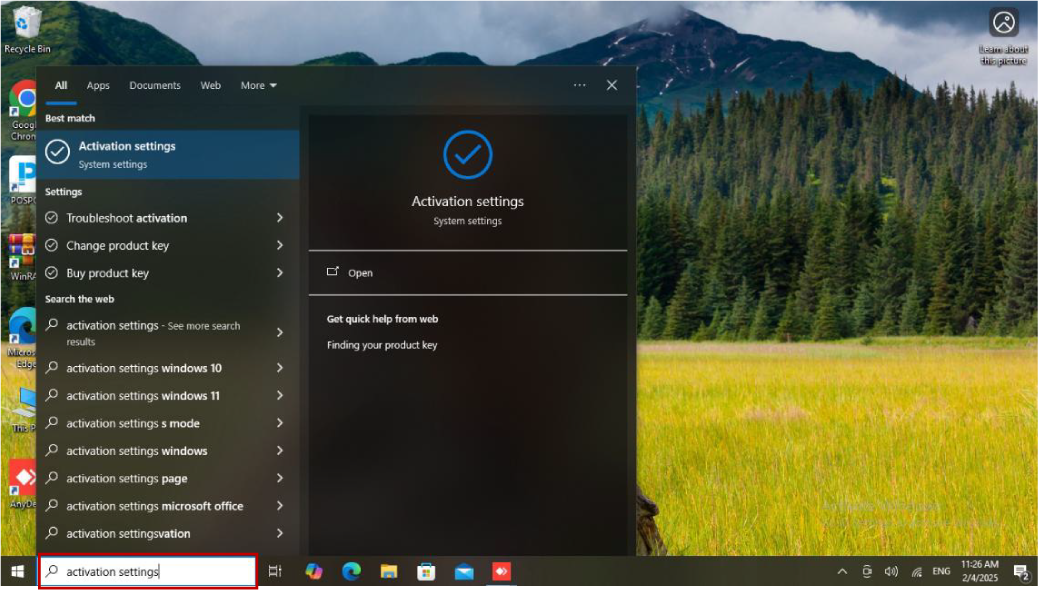Click the Windows Start button
Image resolution: width=1038 pixels, height=590 pixels.
[17, 572]
